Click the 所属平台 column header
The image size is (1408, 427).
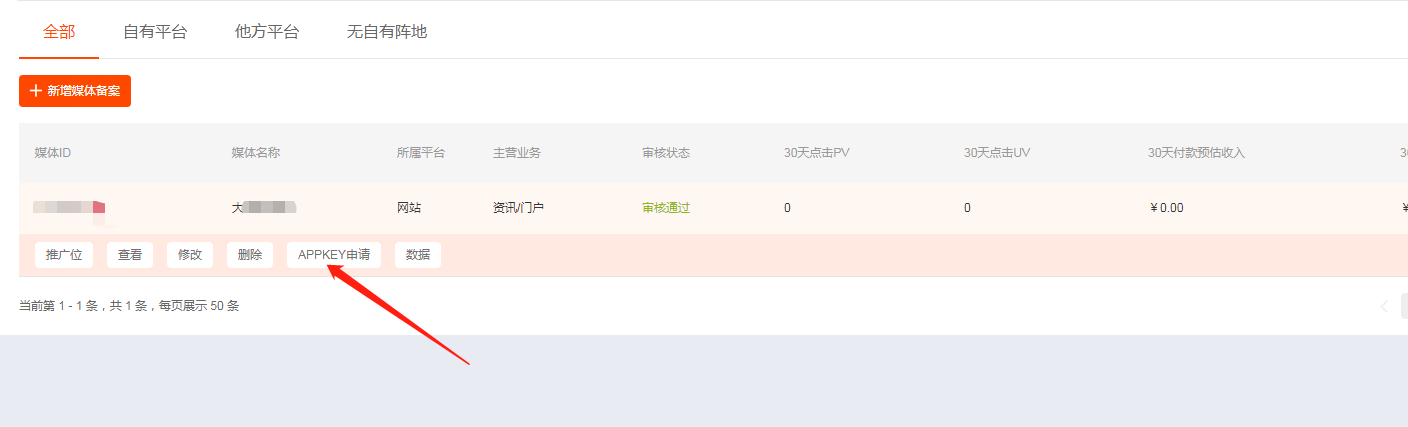[x=421, y=153]
